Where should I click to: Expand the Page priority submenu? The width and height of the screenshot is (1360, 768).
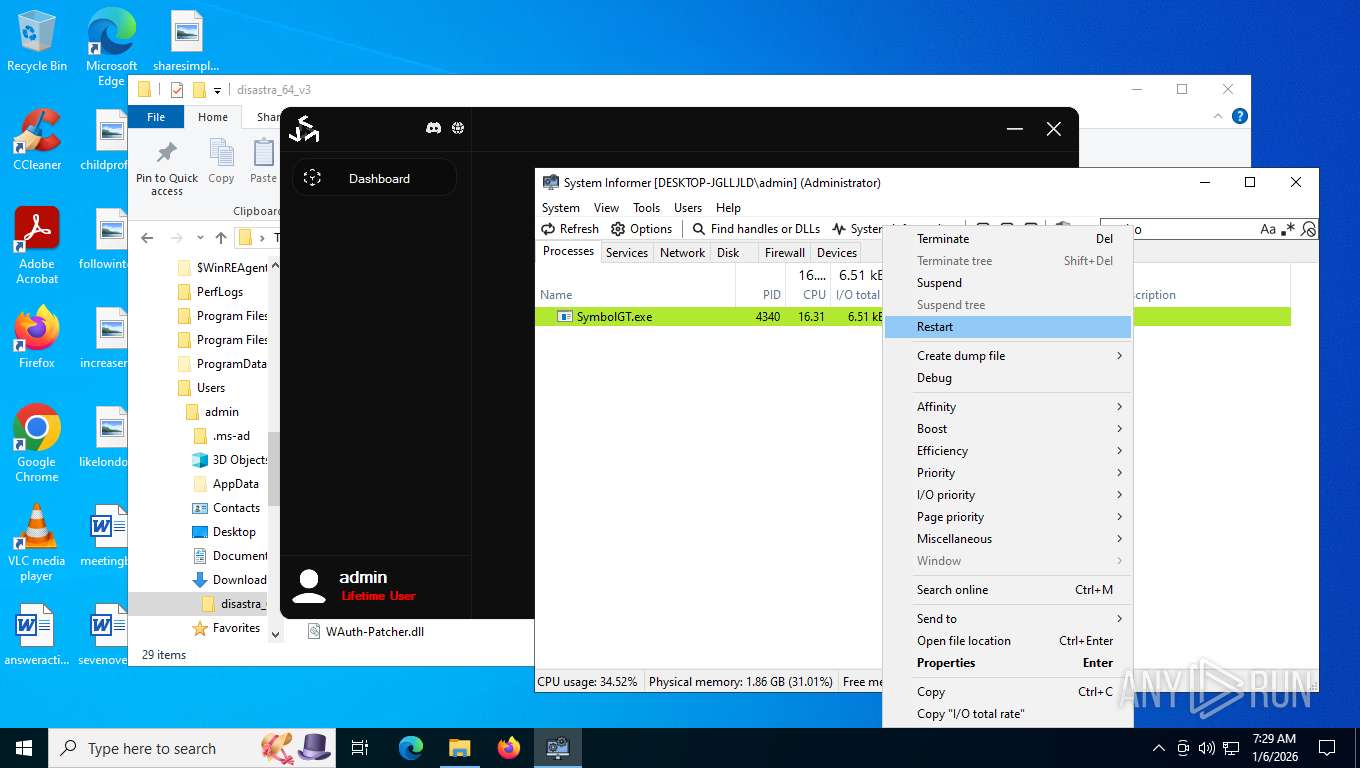tap(1008, 517)
